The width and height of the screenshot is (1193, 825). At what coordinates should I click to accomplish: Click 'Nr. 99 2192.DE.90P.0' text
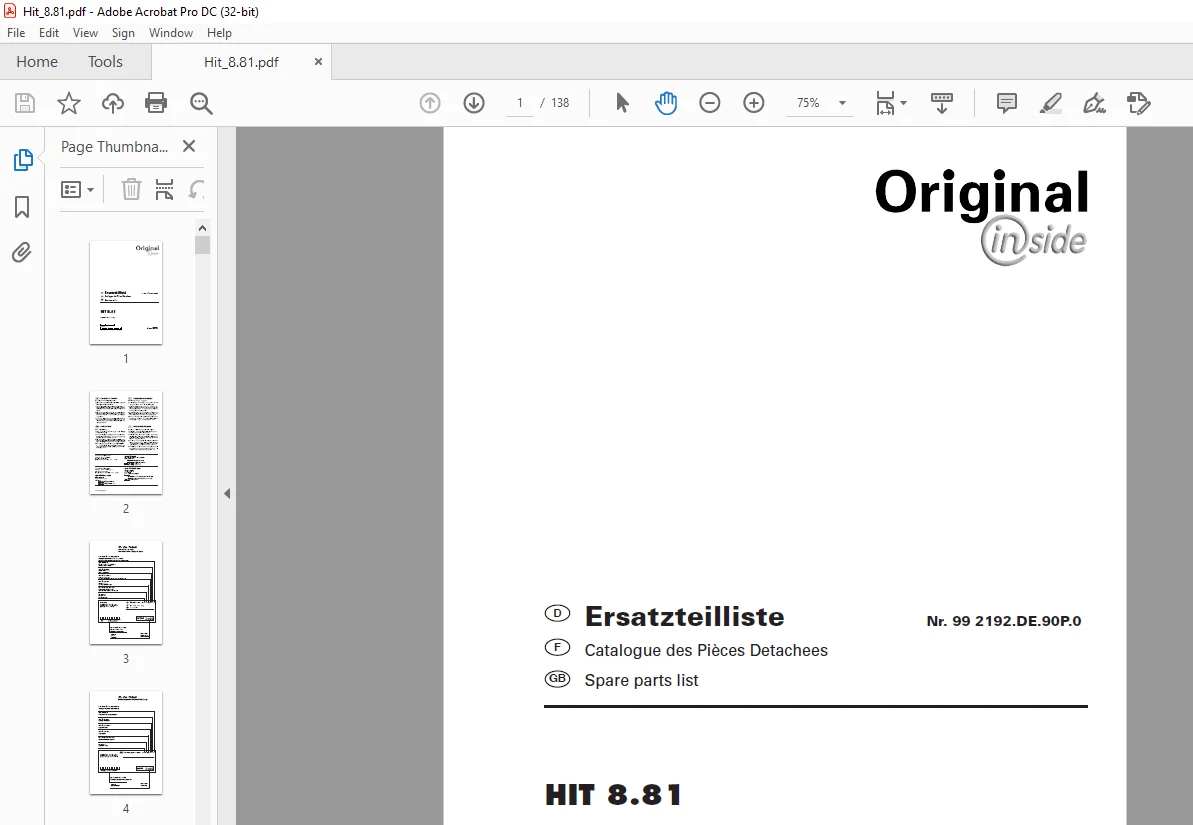(x=1004, y=621)
